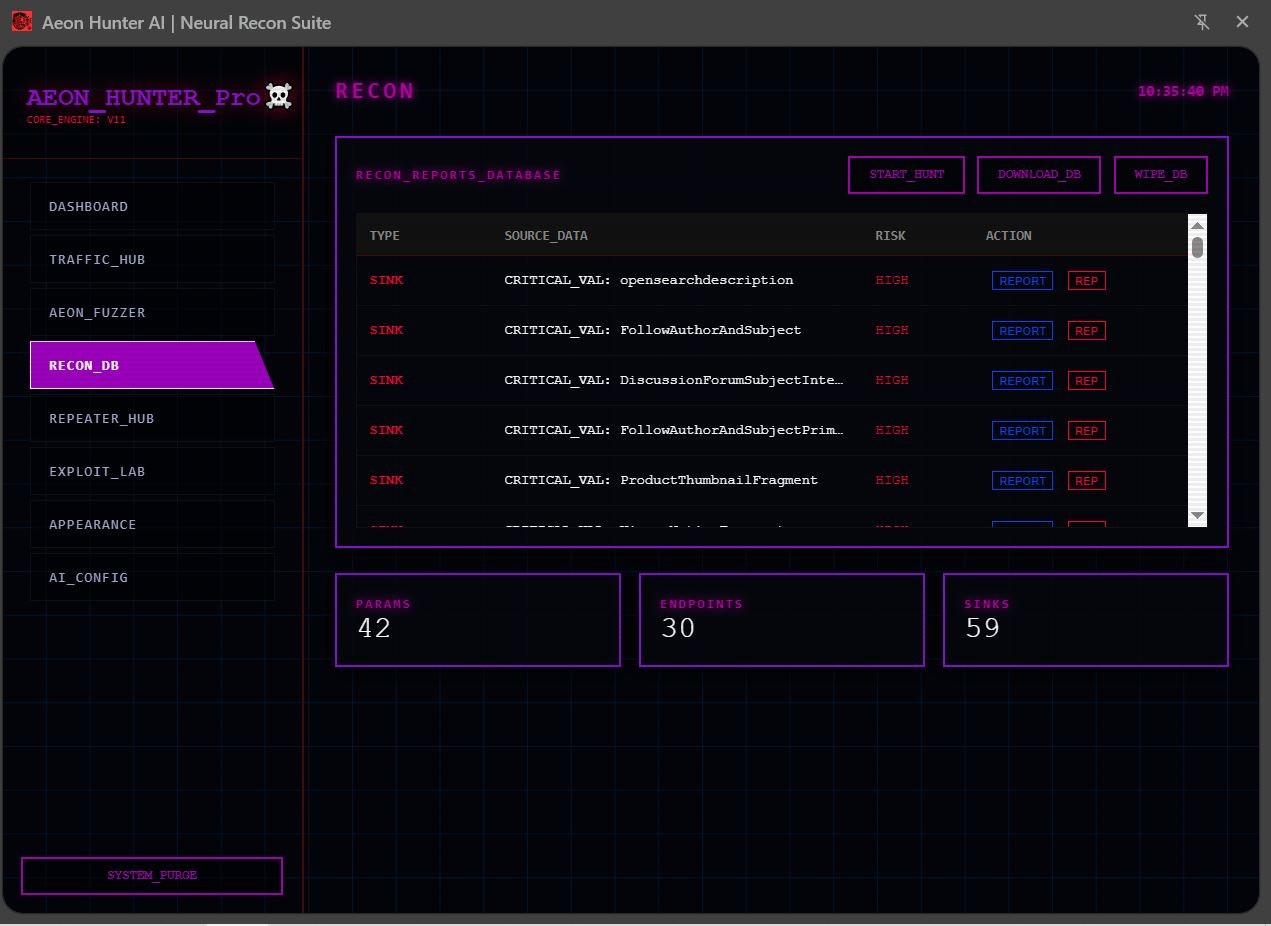This screenshot has height=926, width=1271.
Task: Toggle the always-on-top pin in the title bar
Action: (x=1202, y=21)
